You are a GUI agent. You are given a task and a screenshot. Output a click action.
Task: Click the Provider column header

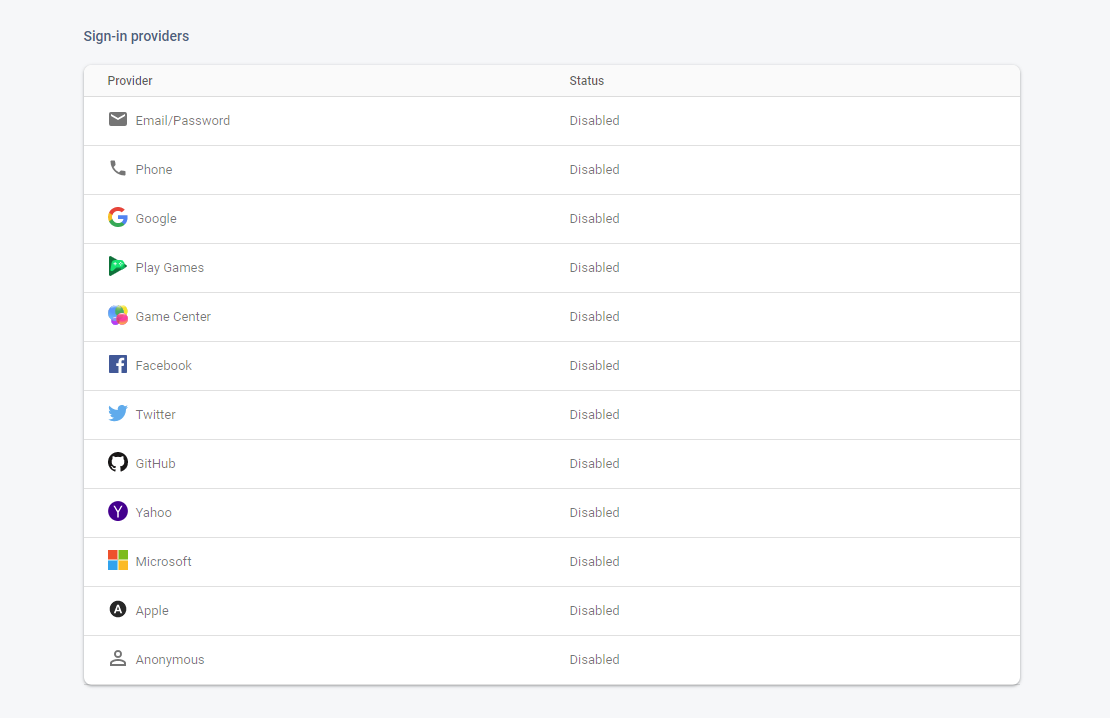[x=130, y=81]
